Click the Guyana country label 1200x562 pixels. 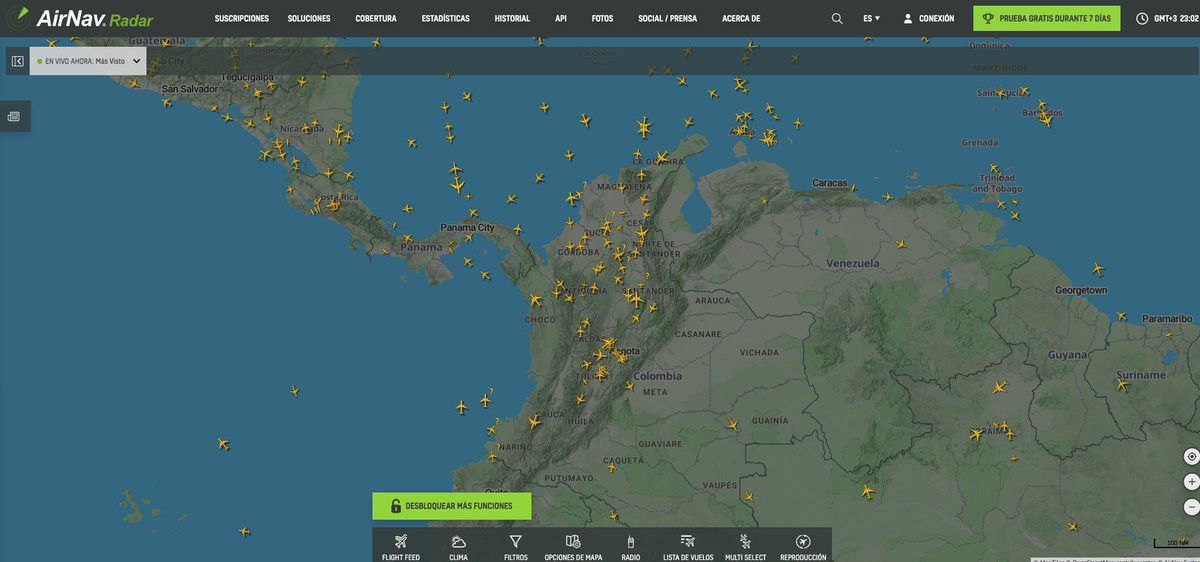point(1067,355)
